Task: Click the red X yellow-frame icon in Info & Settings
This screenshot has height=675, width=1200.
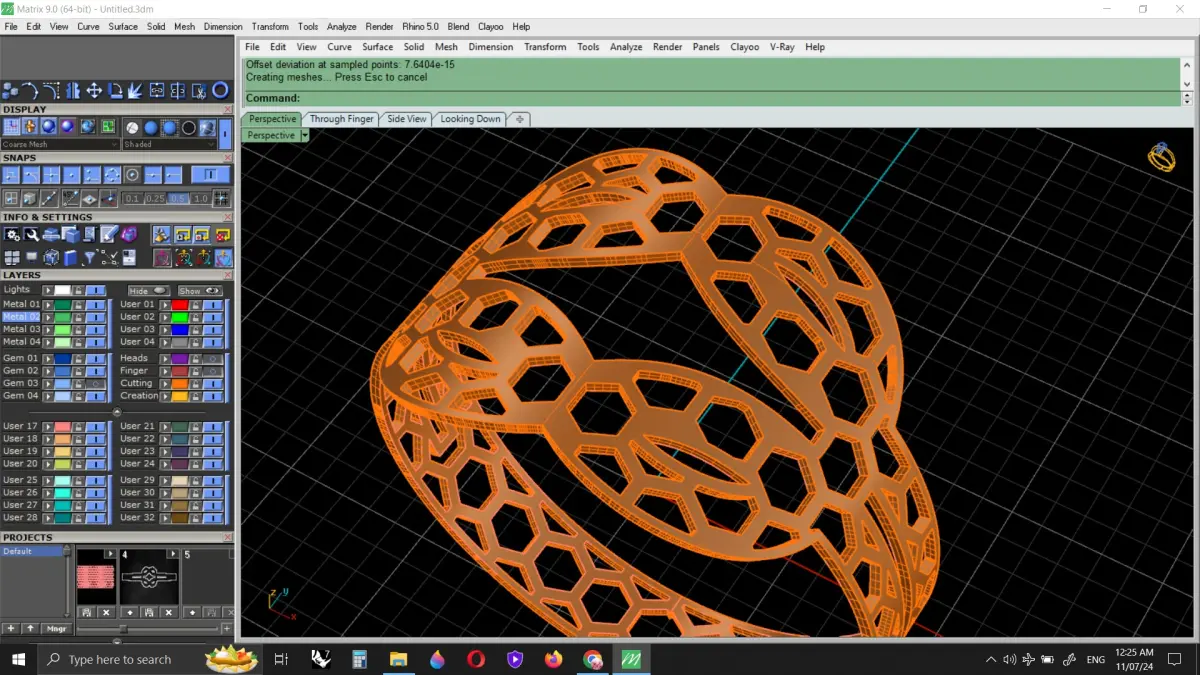Action: (222, 235)
